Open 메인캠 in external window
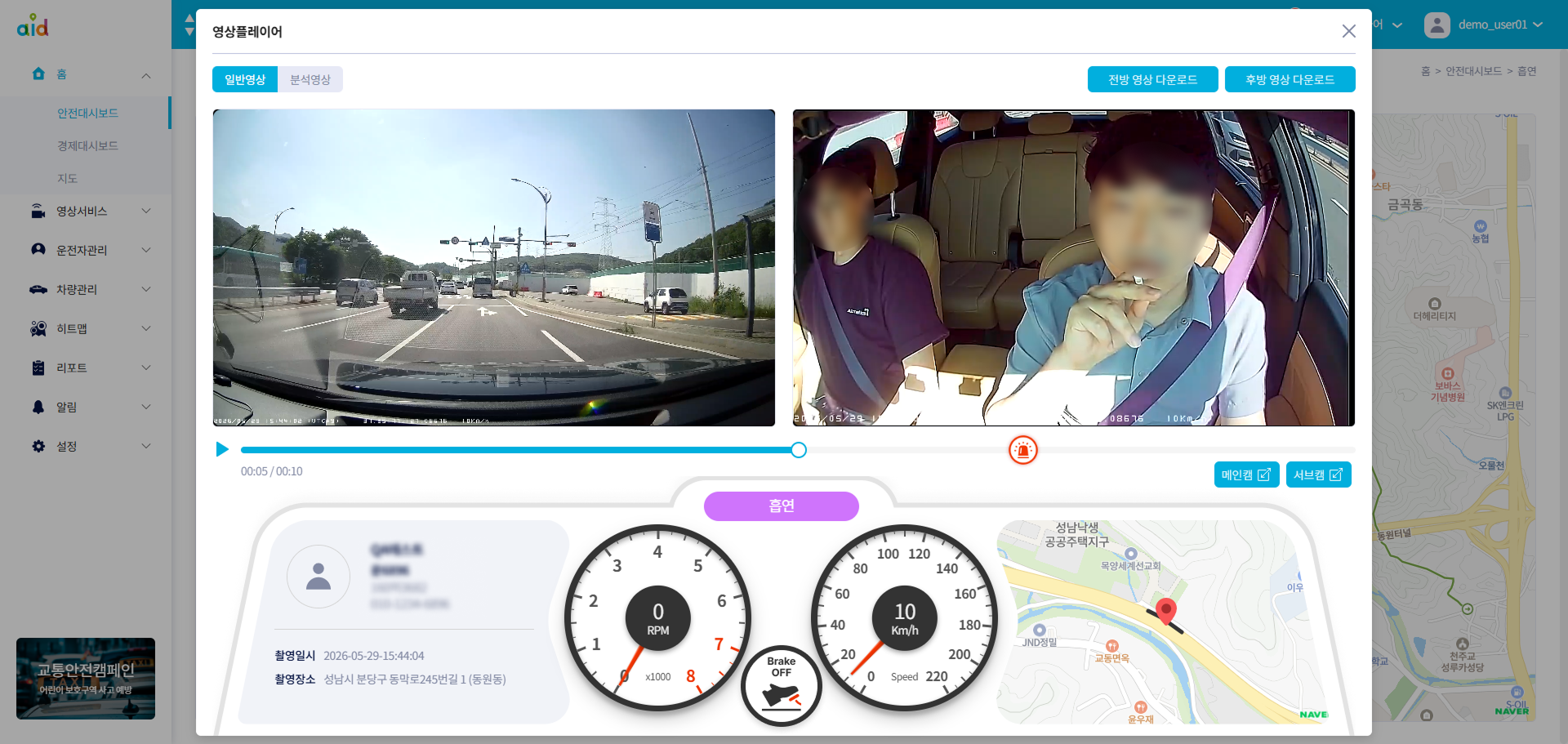 (1246, 474)
